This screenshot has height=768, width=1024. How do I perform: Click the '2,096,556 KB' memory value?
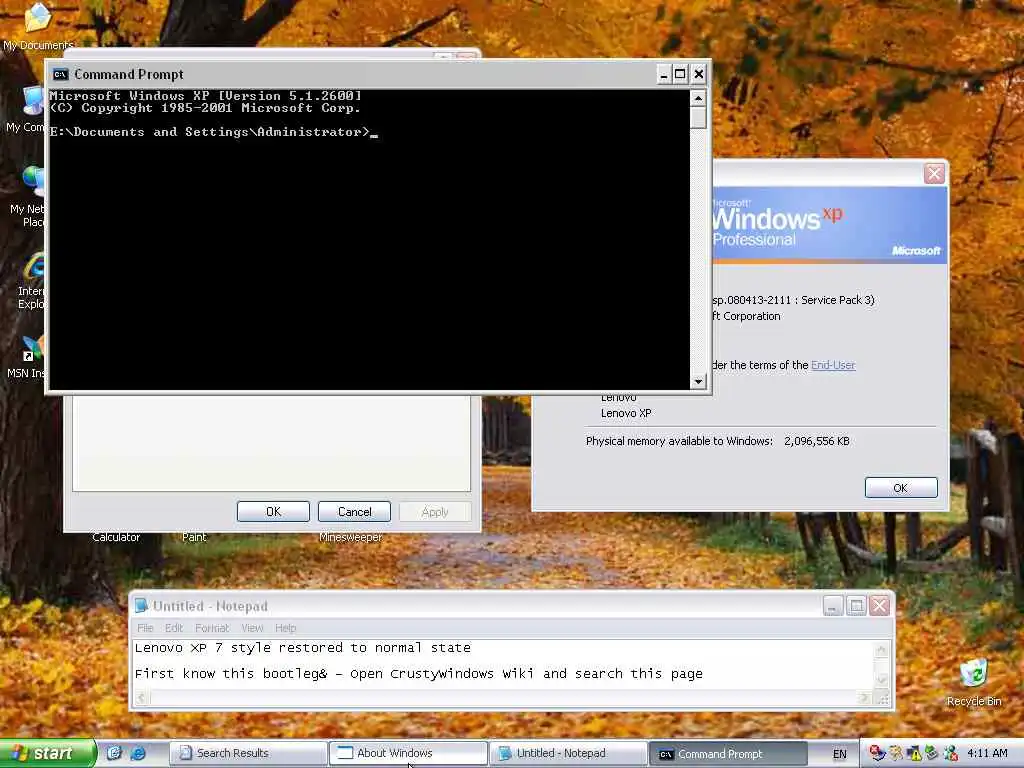click(816, 441)
